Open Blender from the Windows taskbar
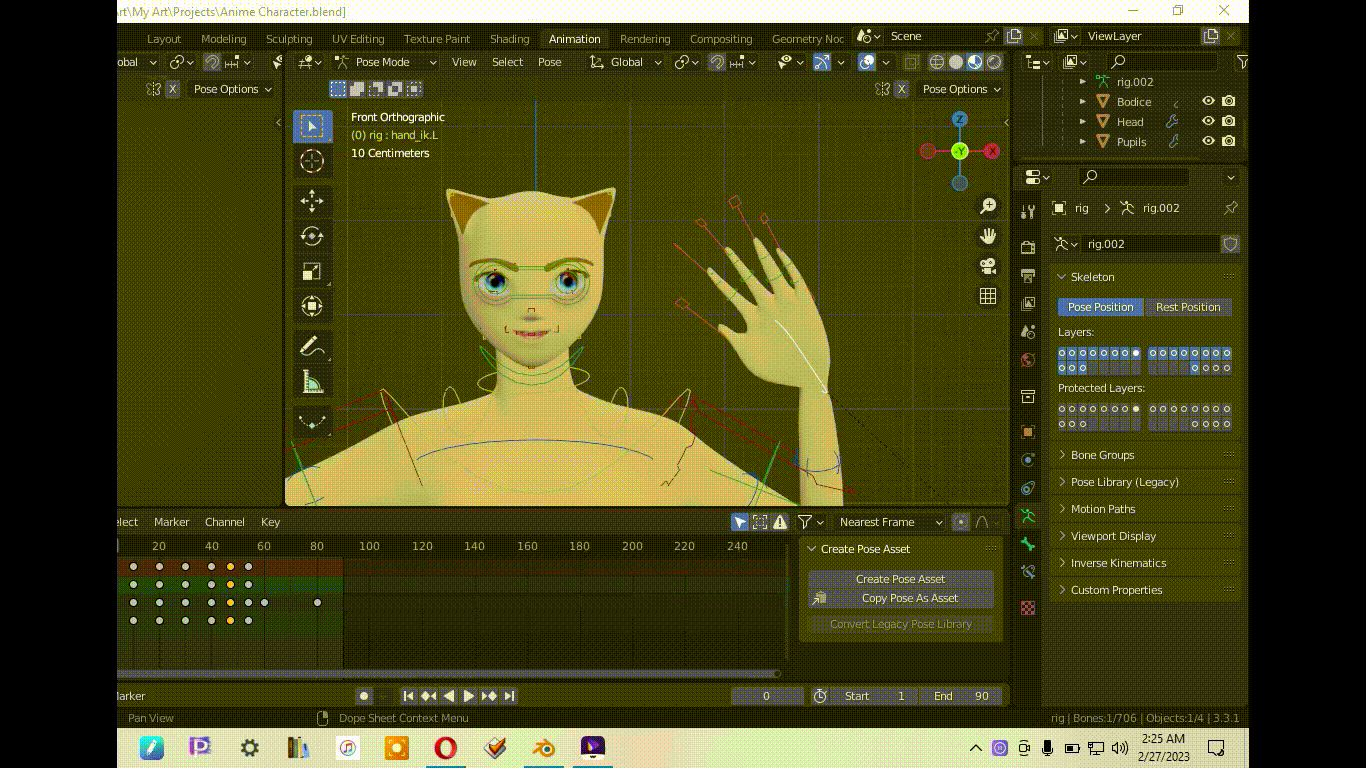 pos(543,748)
